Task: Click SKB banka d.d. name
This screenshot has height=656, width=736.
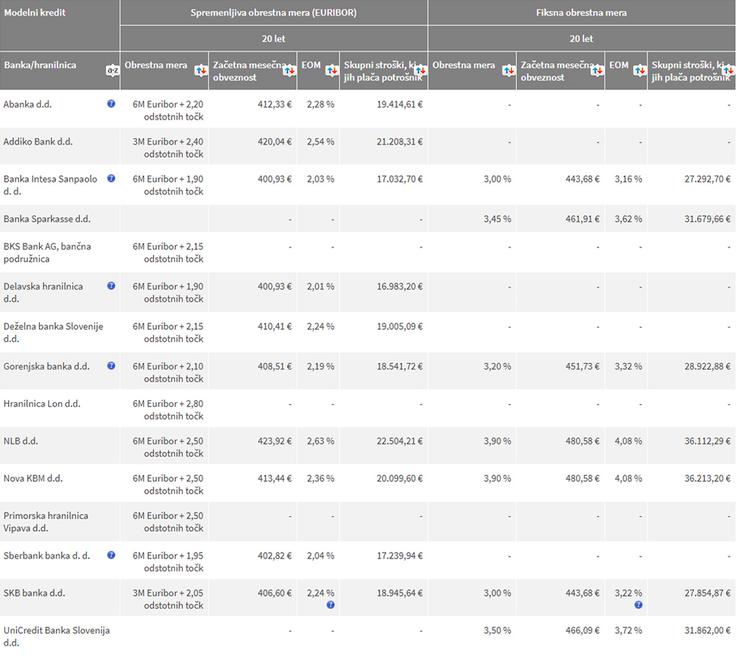Action: click(34, 593)
